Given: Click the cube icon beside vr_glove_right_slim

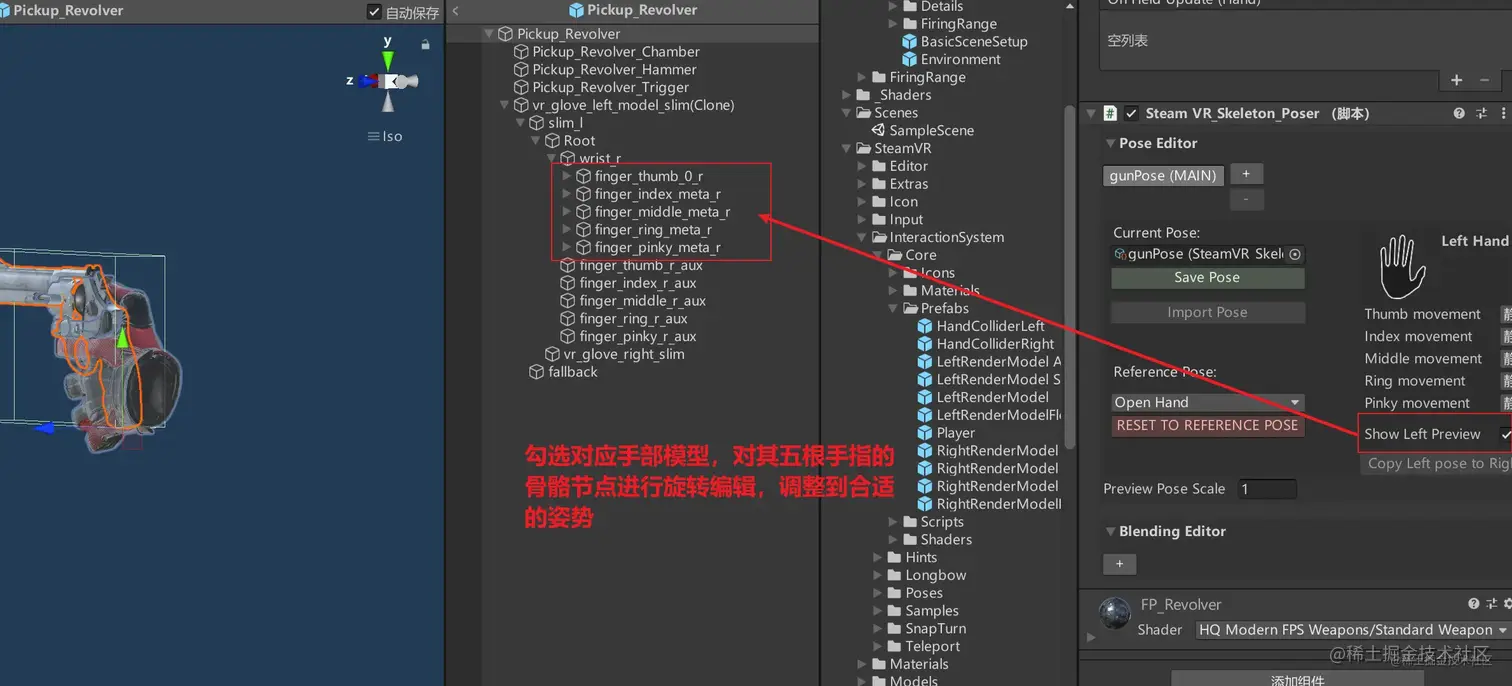Looking at the screenshot, I should (x=552, y=355).
